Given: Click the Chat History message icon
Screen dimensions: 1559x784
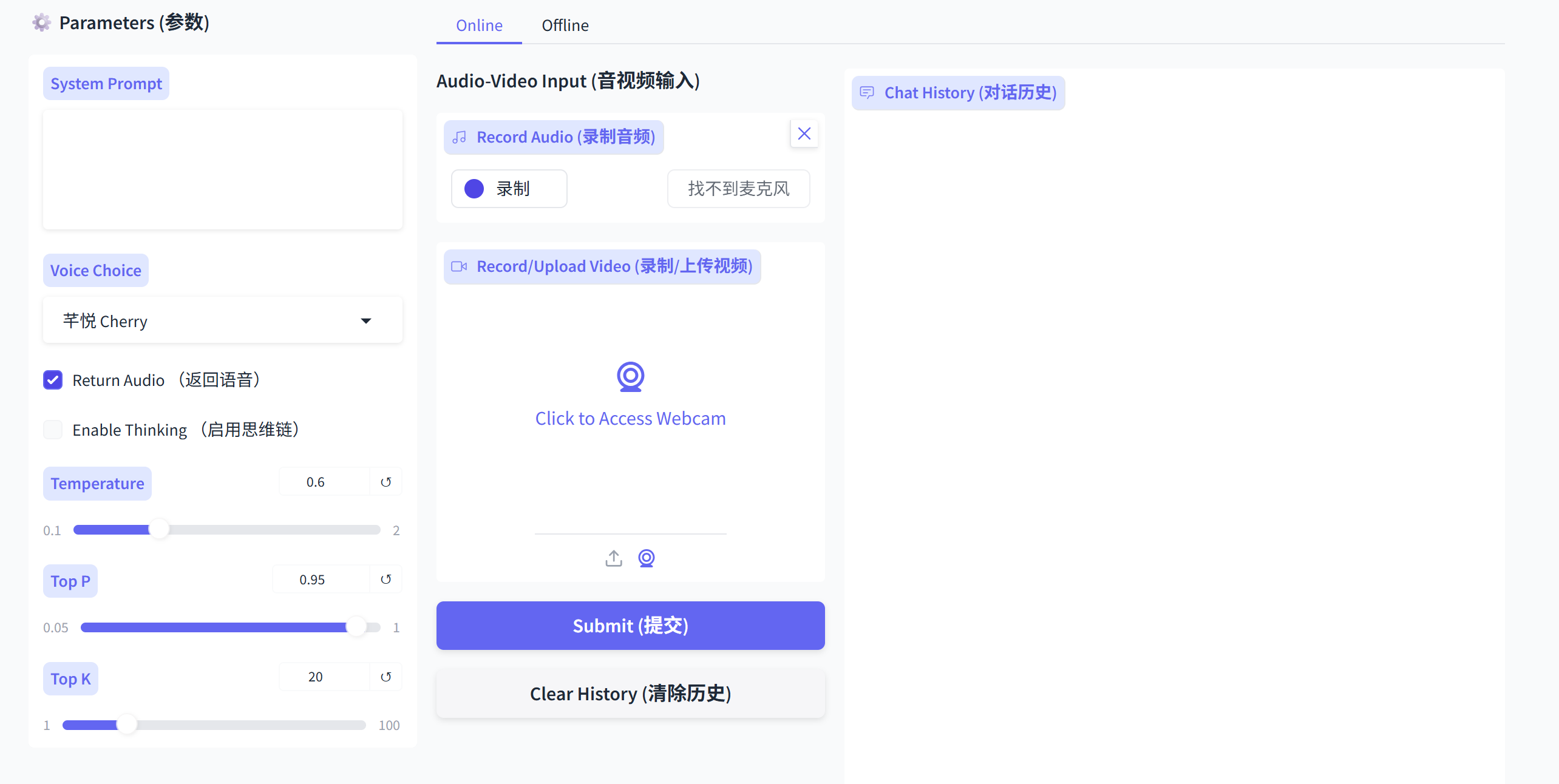Looking at the screenshot, I should pyautogui.click(x=867, y=93).
